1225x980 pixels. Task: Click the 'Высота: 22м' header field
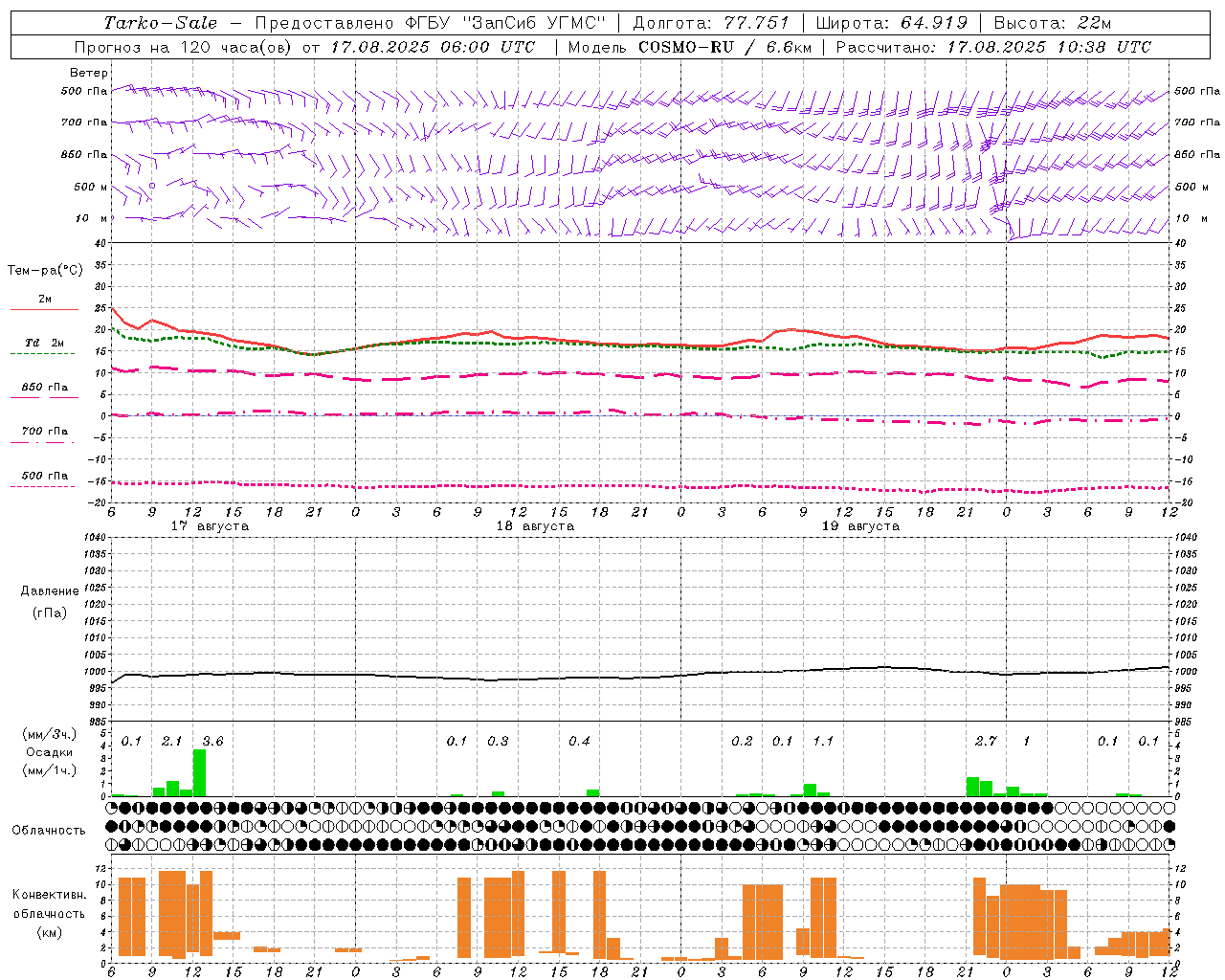point(1053,23)
